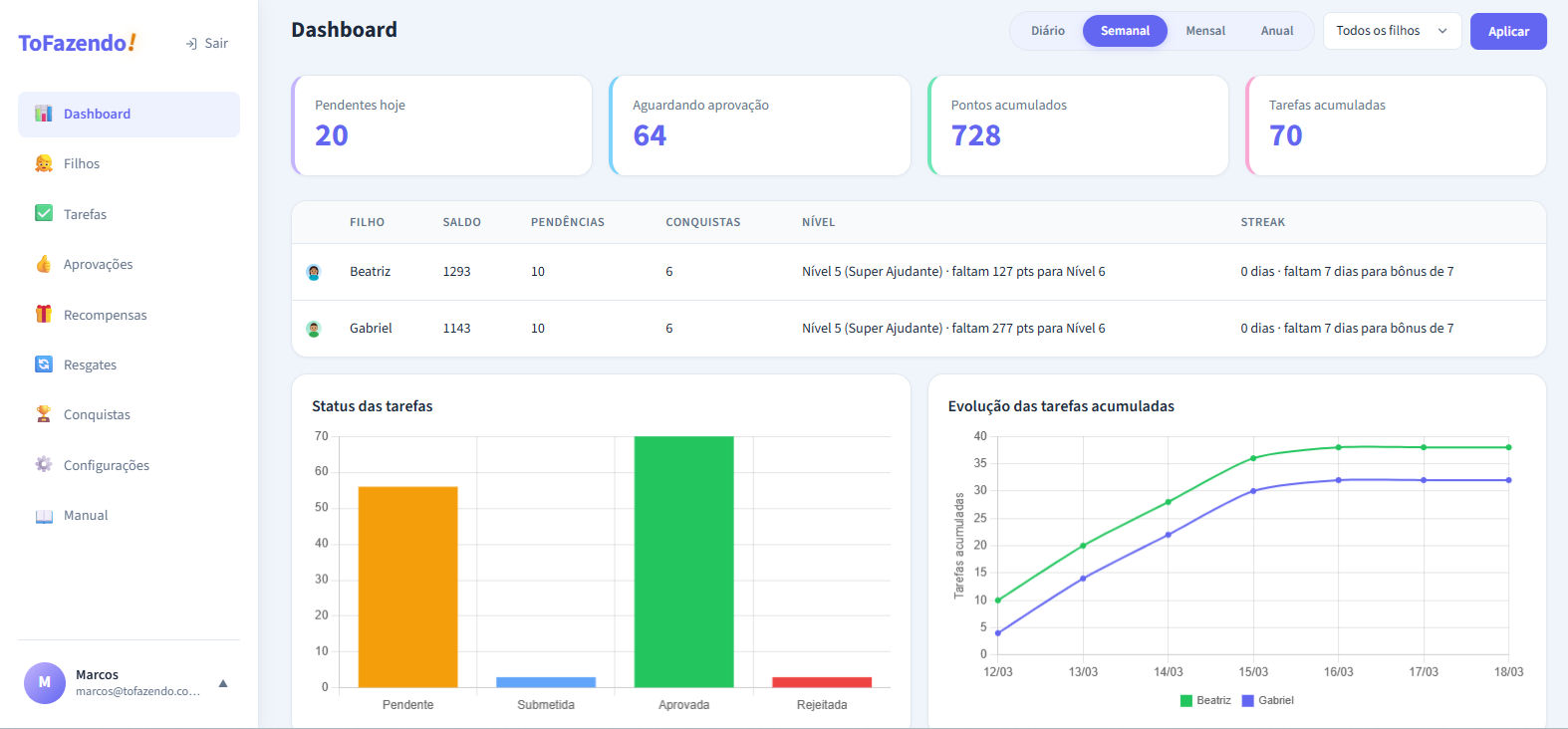Image resolution: width=1568 pixels, height=729 pixels.
Task: Click the open book Manual icon
Action: coord(44,515)
